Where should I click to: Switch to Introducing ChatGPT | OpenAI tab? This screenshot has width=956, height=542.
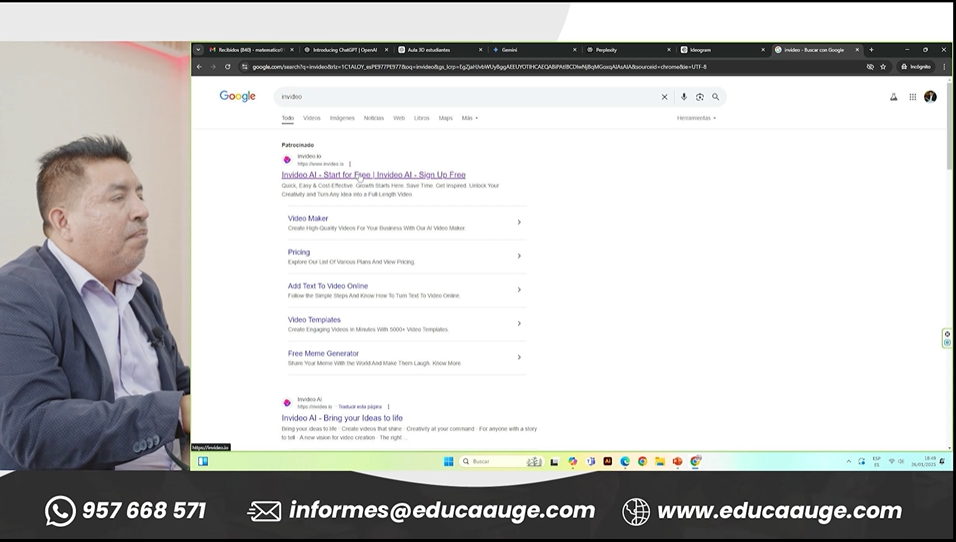346,50
